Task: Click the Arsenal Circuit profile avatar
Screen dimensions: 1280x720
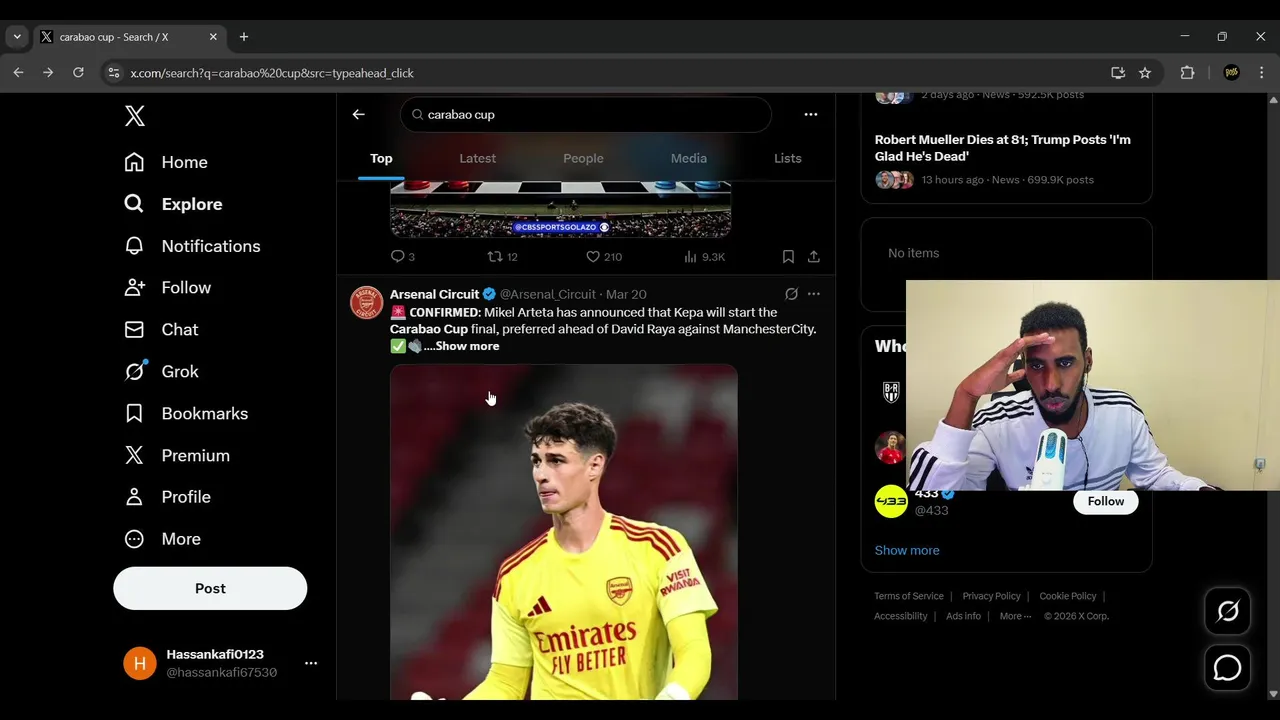Action: (367, 302)
